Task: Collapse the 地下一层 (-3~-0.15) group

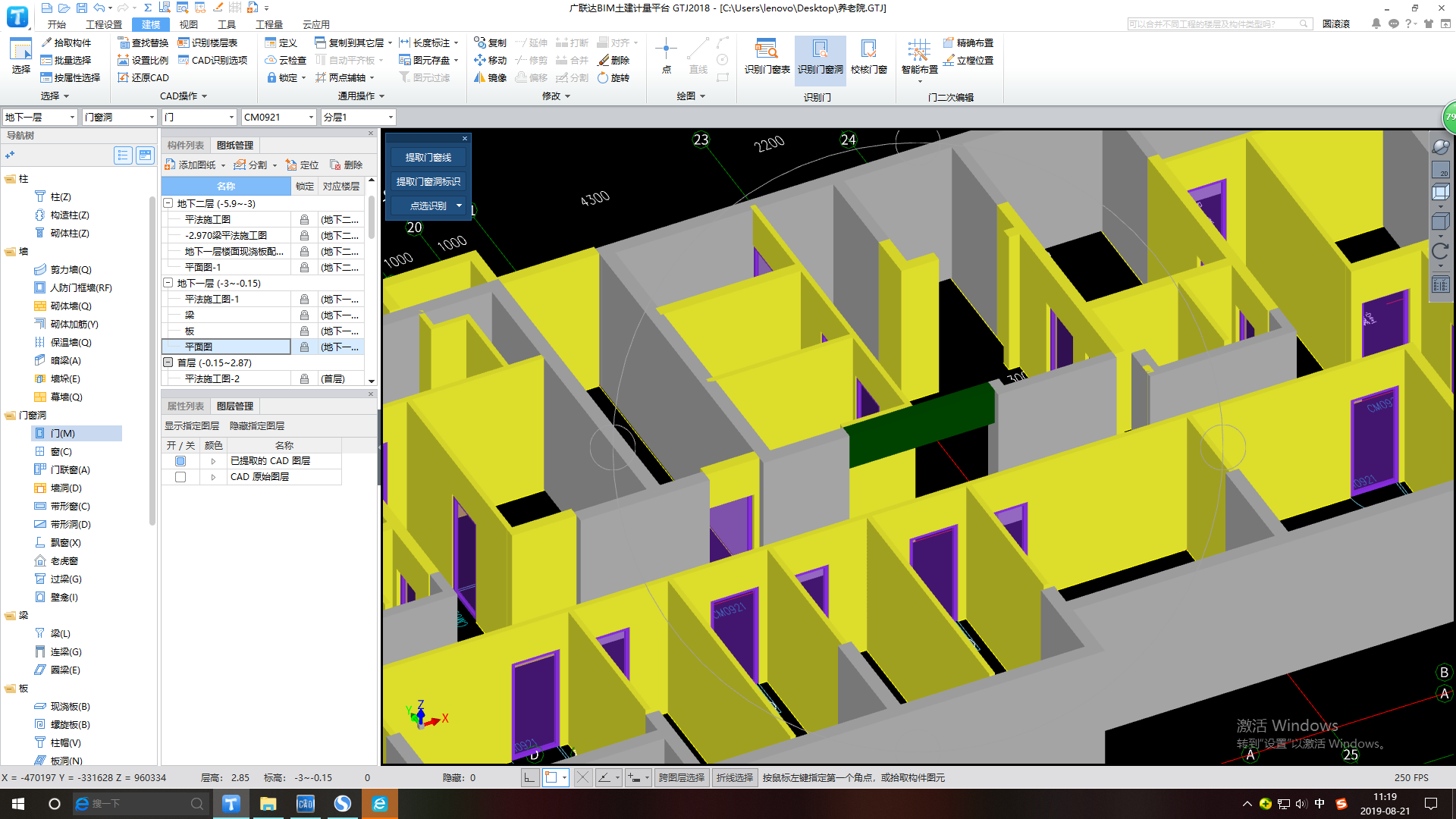Action: point(168,283)
